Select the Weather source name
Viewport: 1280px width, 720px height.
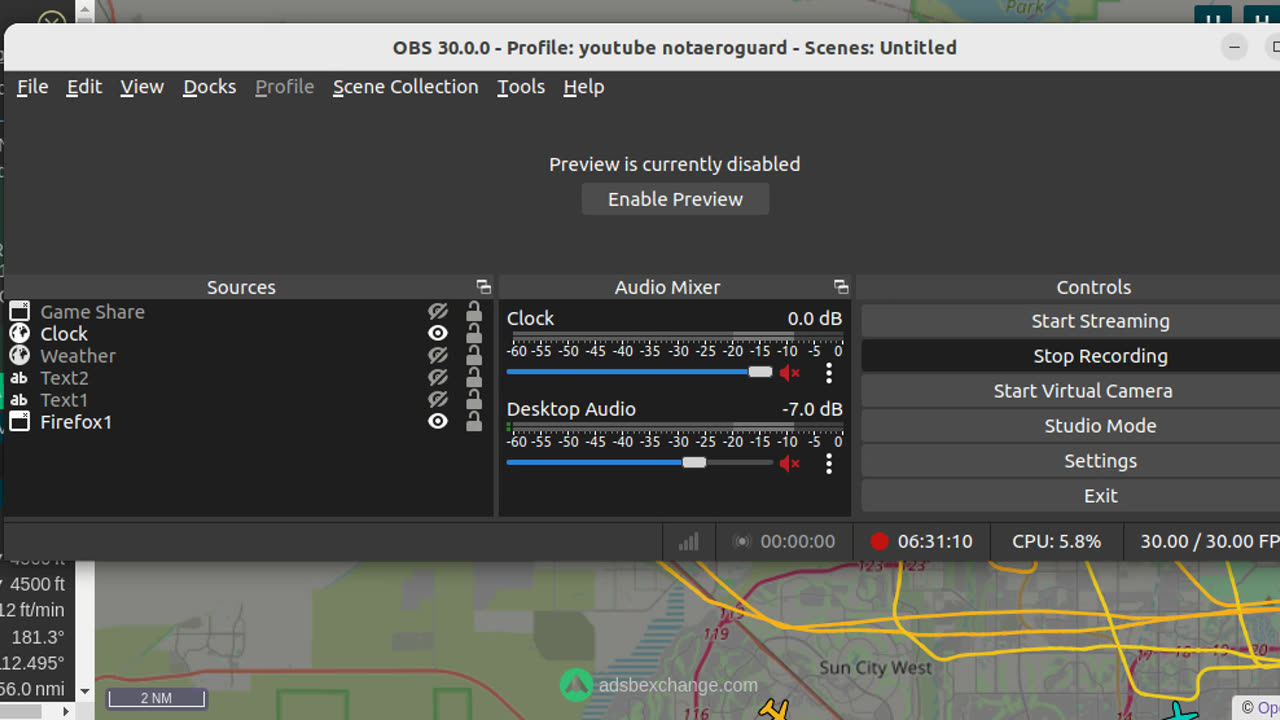click(78, 356)
